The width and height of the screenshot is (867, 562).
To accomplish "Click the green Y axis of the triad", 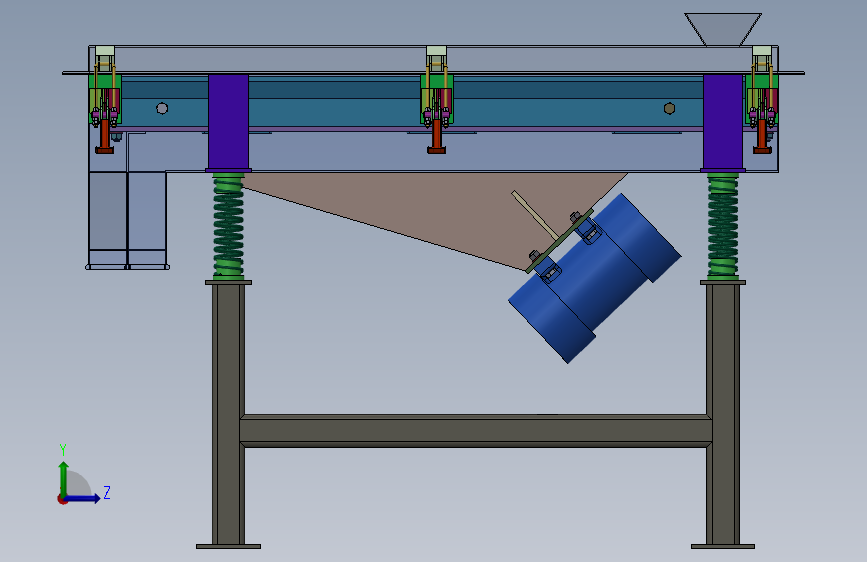I will tap(64, 478).
